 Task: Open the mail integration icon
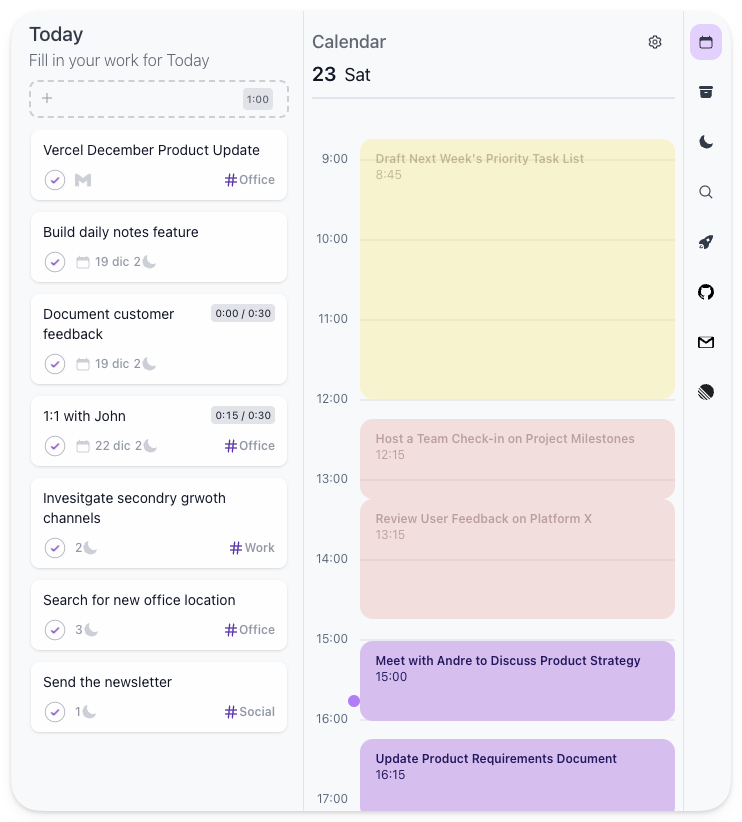(705, 342)
